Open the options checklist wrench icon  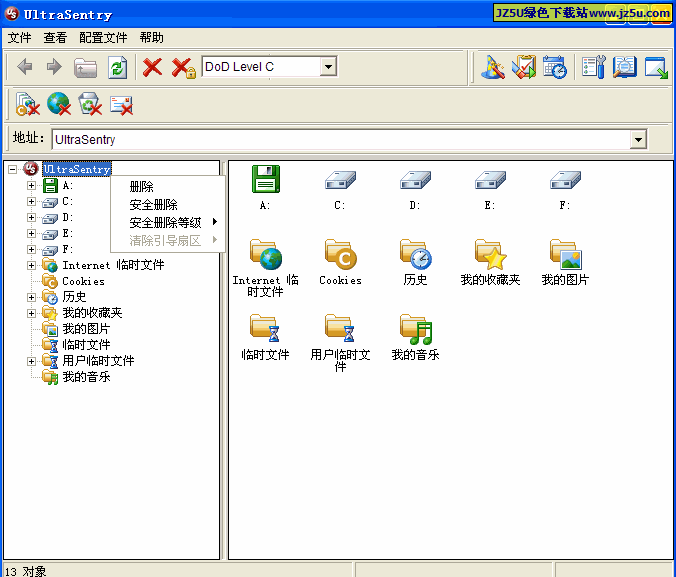point(594,67)
